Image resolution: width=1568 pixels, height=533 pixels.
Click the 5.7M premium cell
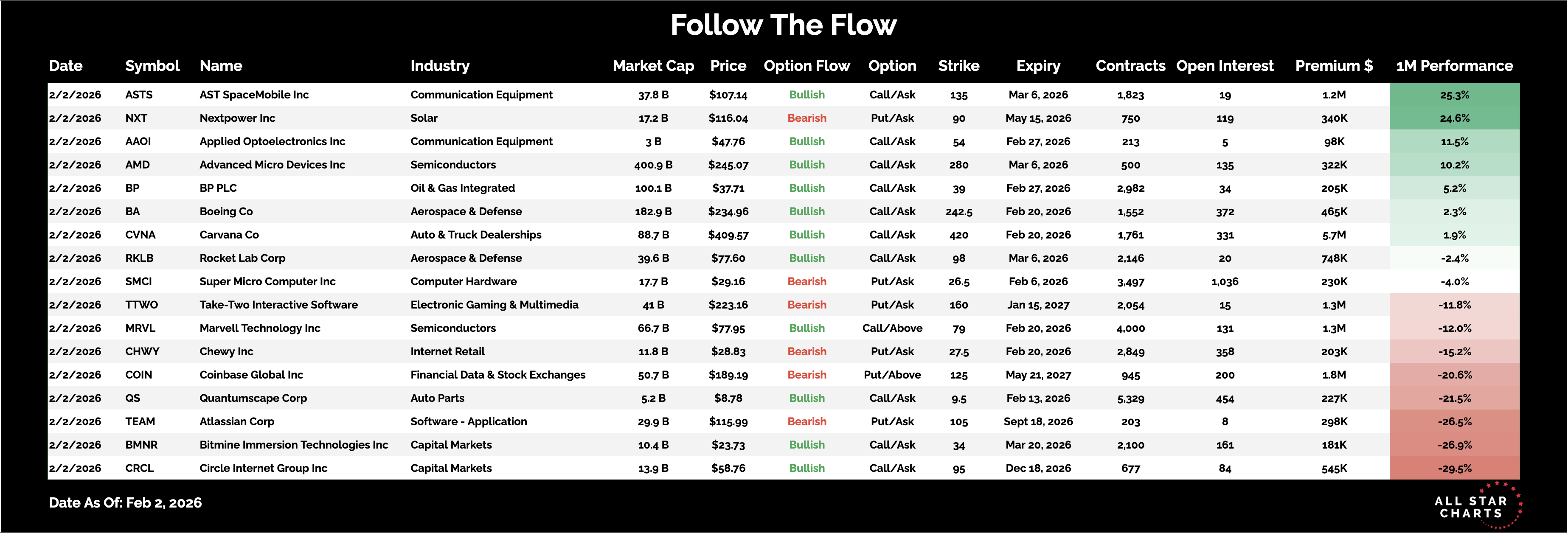pos(1334,235)
